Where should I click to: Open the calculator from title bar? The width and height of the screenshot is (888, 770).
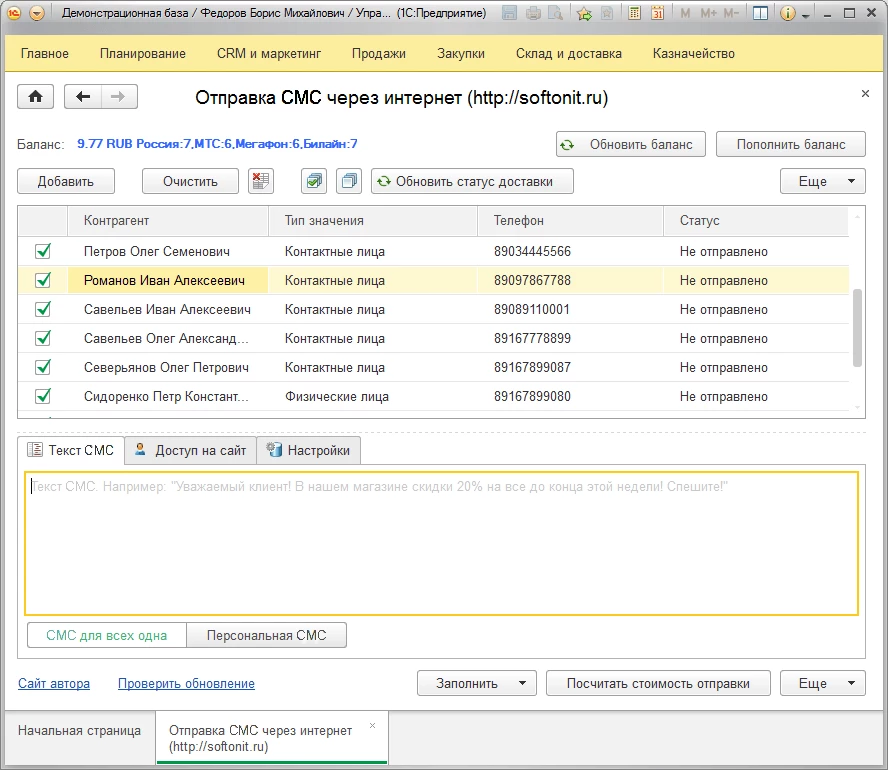632,14
